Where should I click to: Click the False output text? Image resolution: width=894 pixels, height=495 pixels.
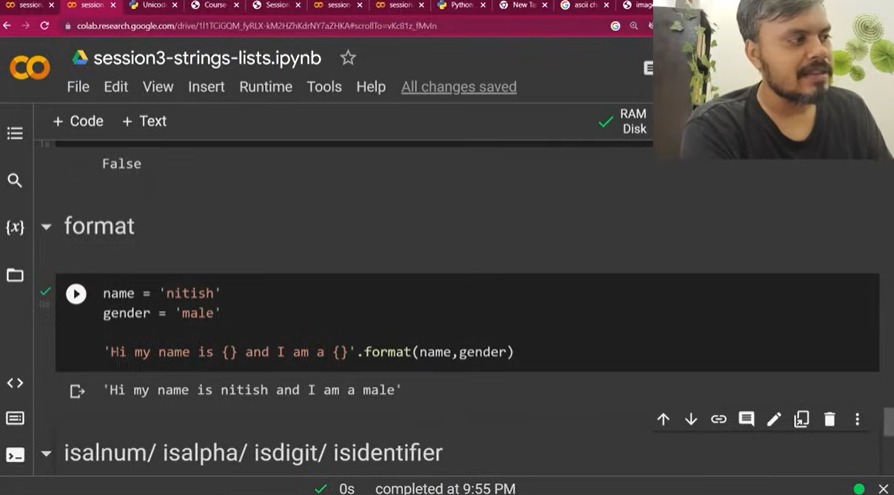(121, 164)
